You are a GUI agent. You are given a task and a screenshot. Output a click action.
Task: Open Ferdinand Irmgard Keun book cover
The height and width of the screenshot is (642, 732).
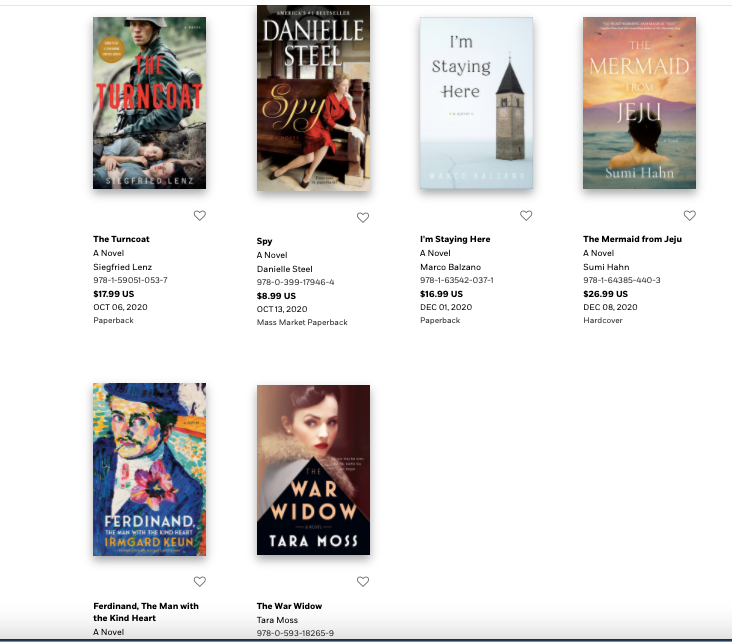pos(149,469)
